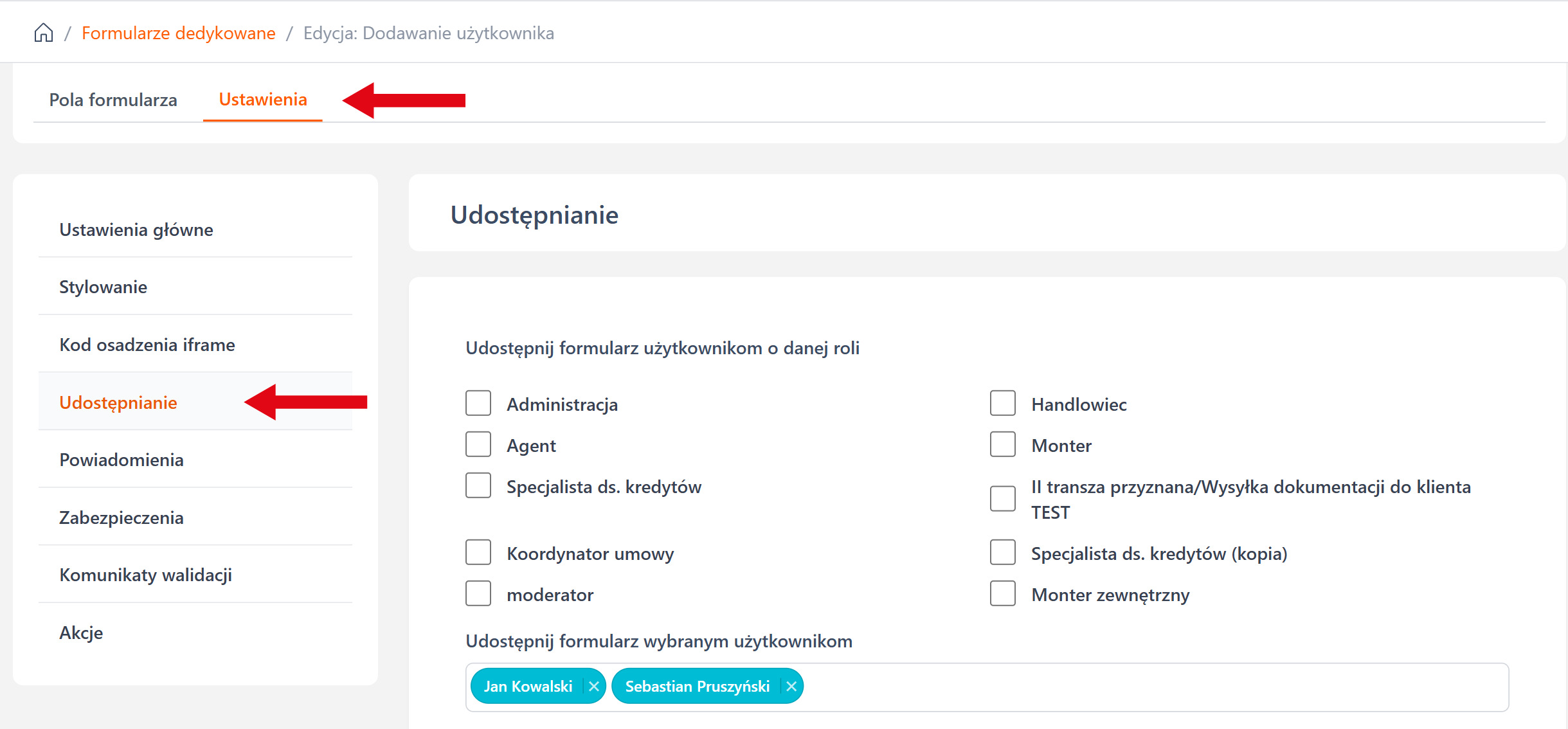Select the Koordynator umowy checkbox
Viewport: 1568px width, 729px height.
[478, 553]
